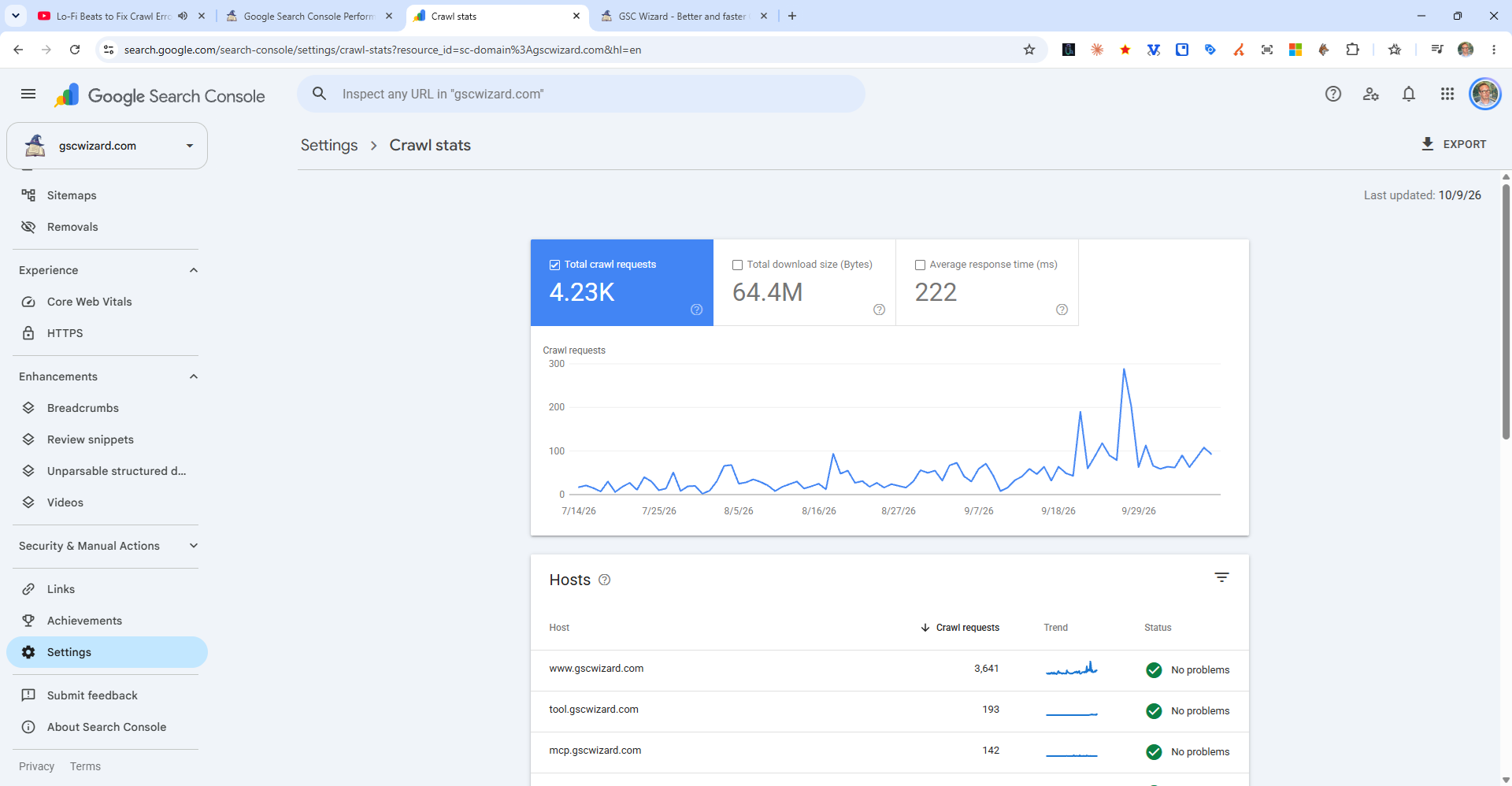Open the users and permissions icon
Viewport: 1512px width, 786px height.
click(x=1371, y=95)
